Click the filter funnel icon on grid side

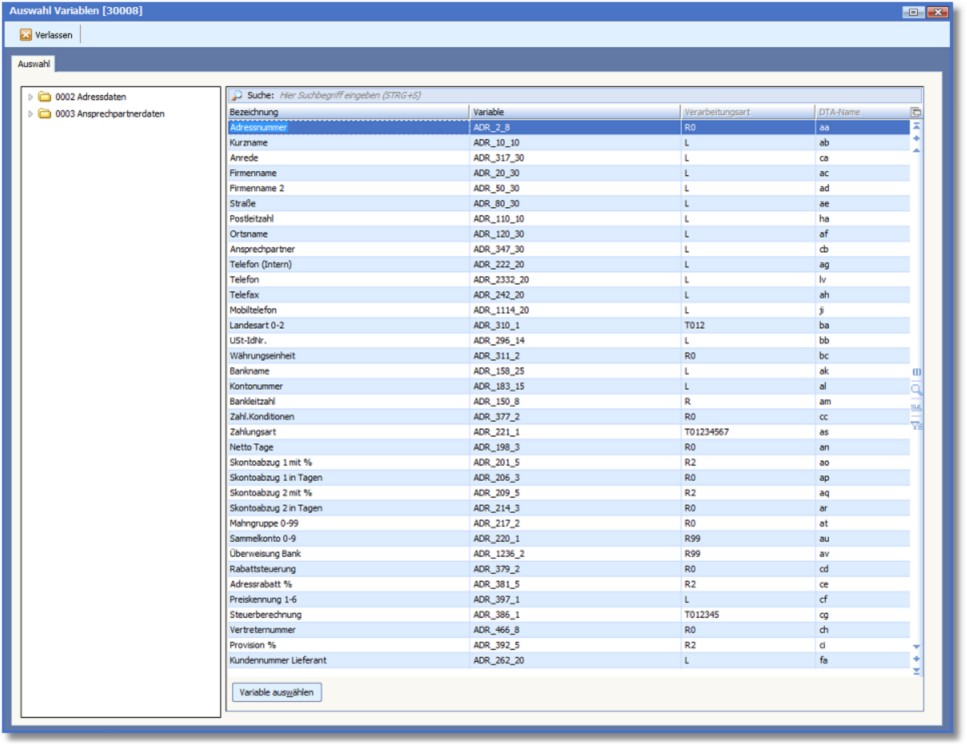coord(916,425)
